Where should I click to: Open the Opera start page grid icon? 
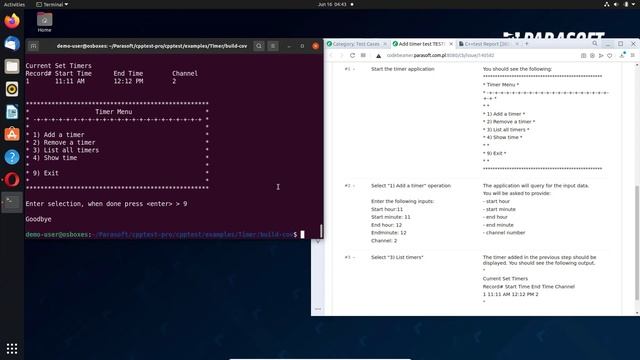(363, 56)
